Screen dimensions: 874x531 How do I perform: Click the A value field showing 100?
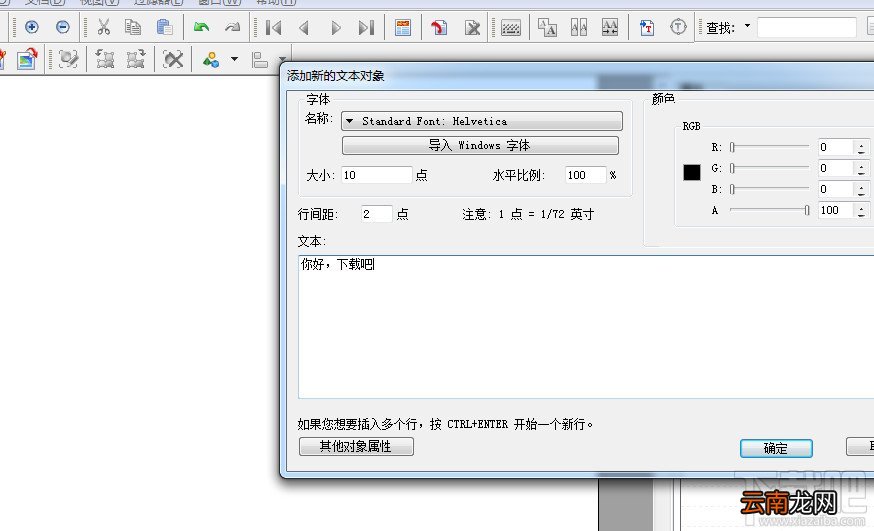pyautogui.click(x=835, y=210)
